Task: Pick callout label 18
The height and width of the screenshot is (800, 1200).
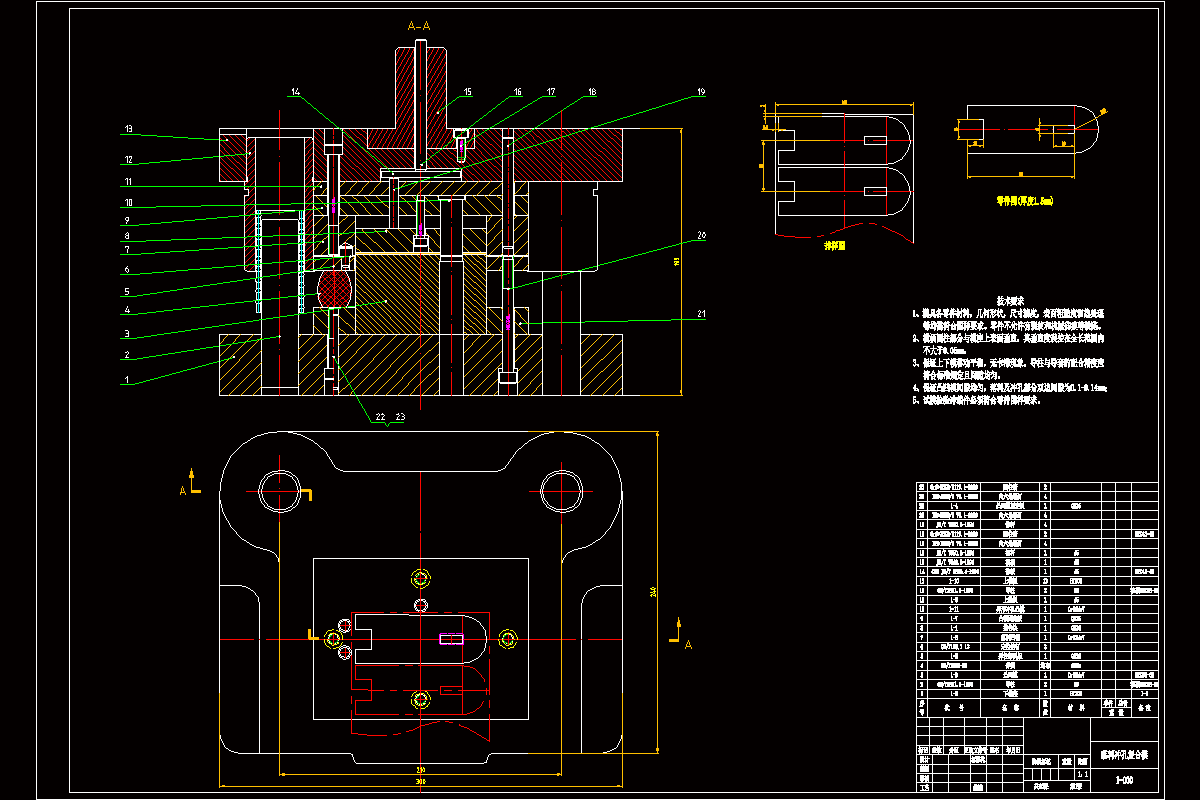Action: pyautogui.click(x=592, y=92)
